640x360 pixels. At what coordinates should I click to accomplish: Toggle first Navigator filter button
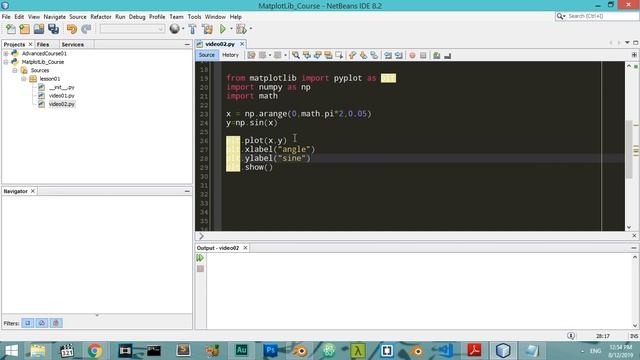(x=28, y=323)
